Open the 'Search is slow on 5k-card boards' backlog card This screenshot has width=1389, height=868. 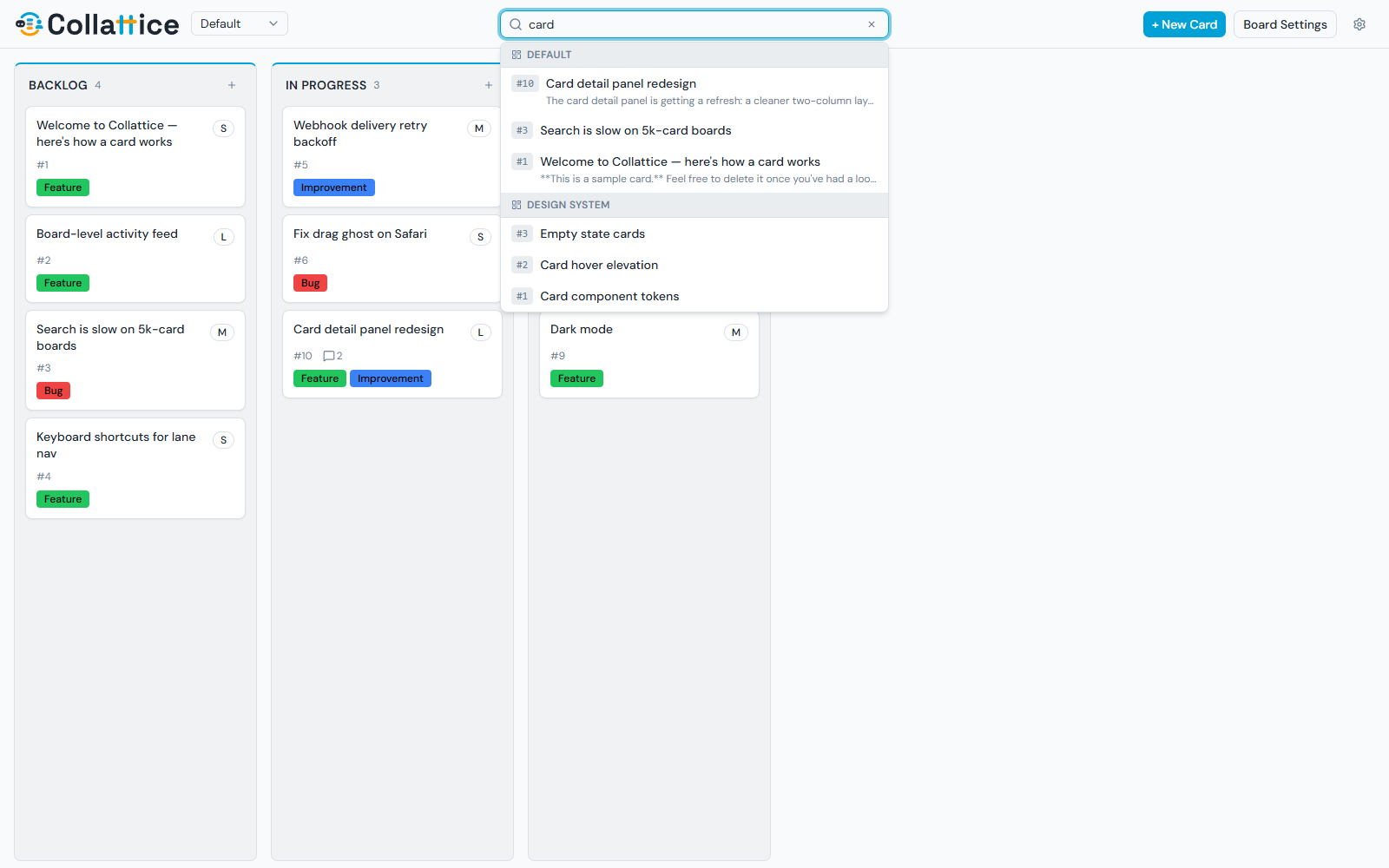pyautogui.click(x=135, y=360)
